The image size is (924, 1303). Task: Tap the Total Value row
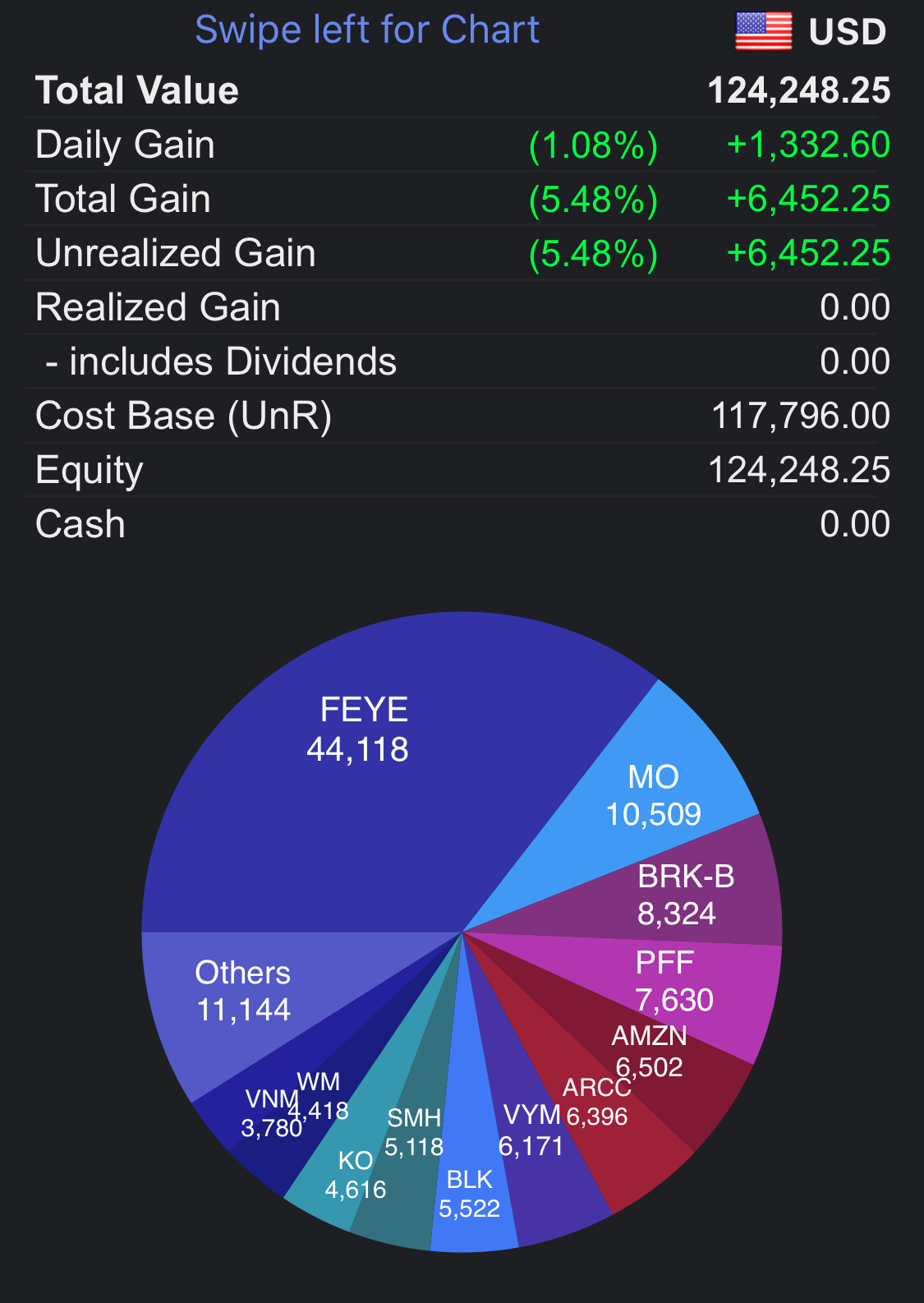(x=462, y=90)
